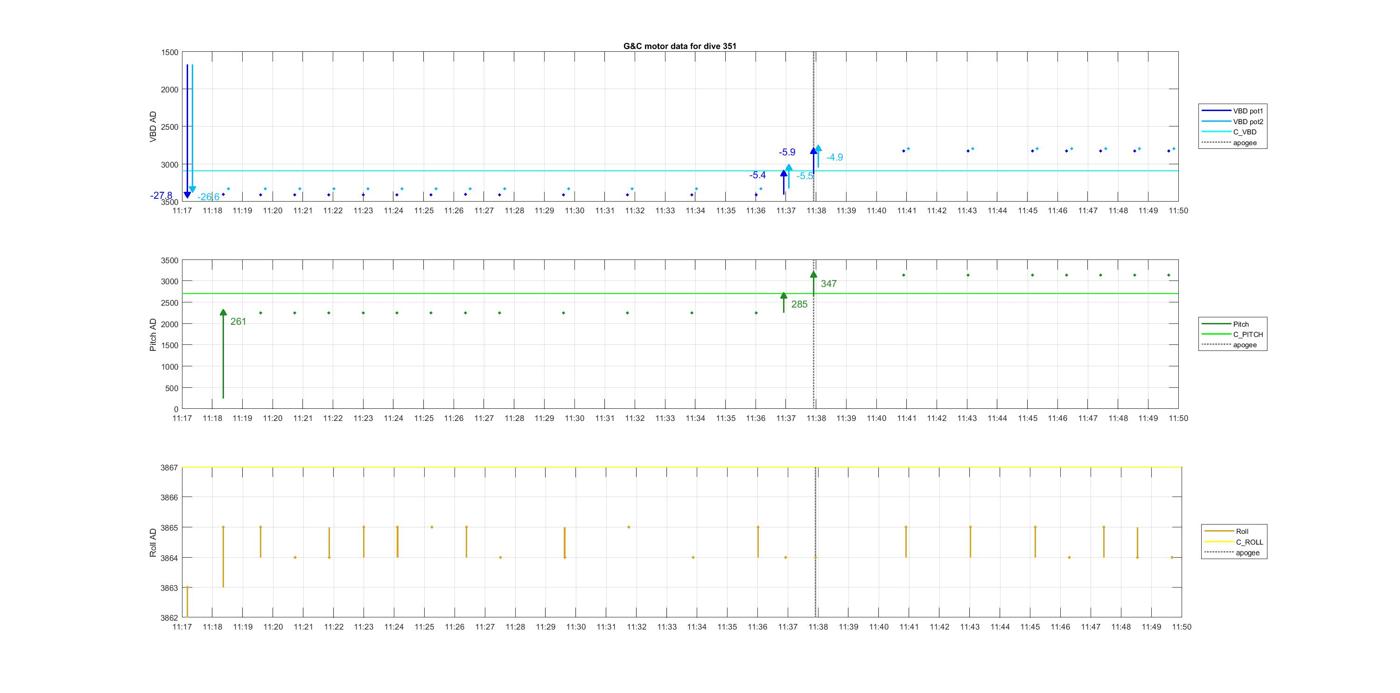1400x693 pixels.
Task: Click the "500" tick on Pitch axis
Action: 171,388
